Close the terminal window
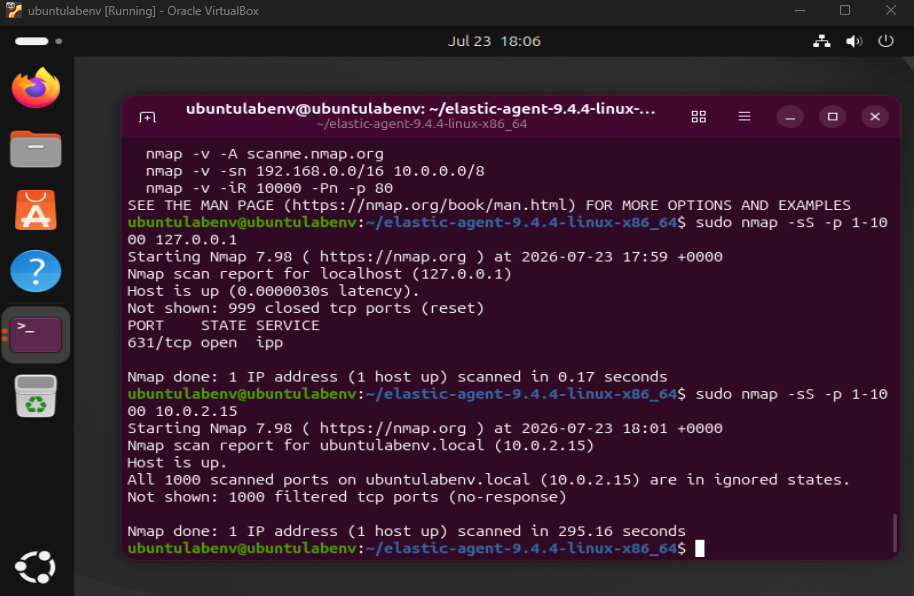 coord(875,117)
